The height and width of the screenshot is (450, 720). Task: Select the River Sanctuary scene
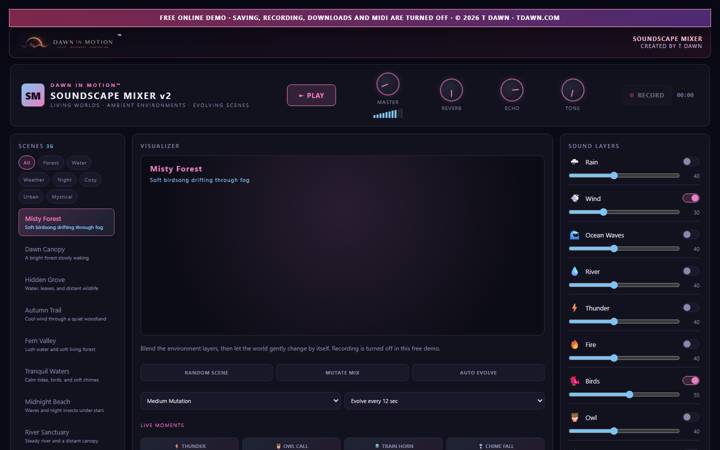click(67, 436)
